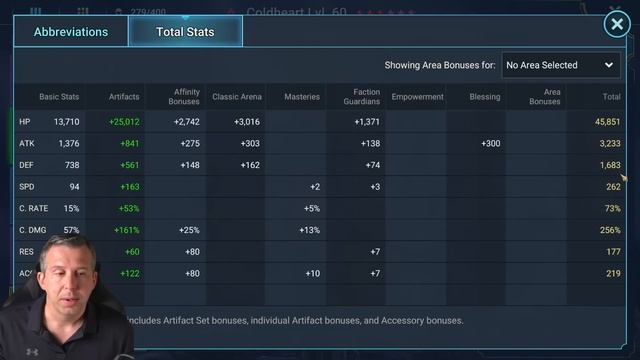Screen dimensions: 640x360
Task: Click C. DMG total 256%
Action: pos(610,230)
